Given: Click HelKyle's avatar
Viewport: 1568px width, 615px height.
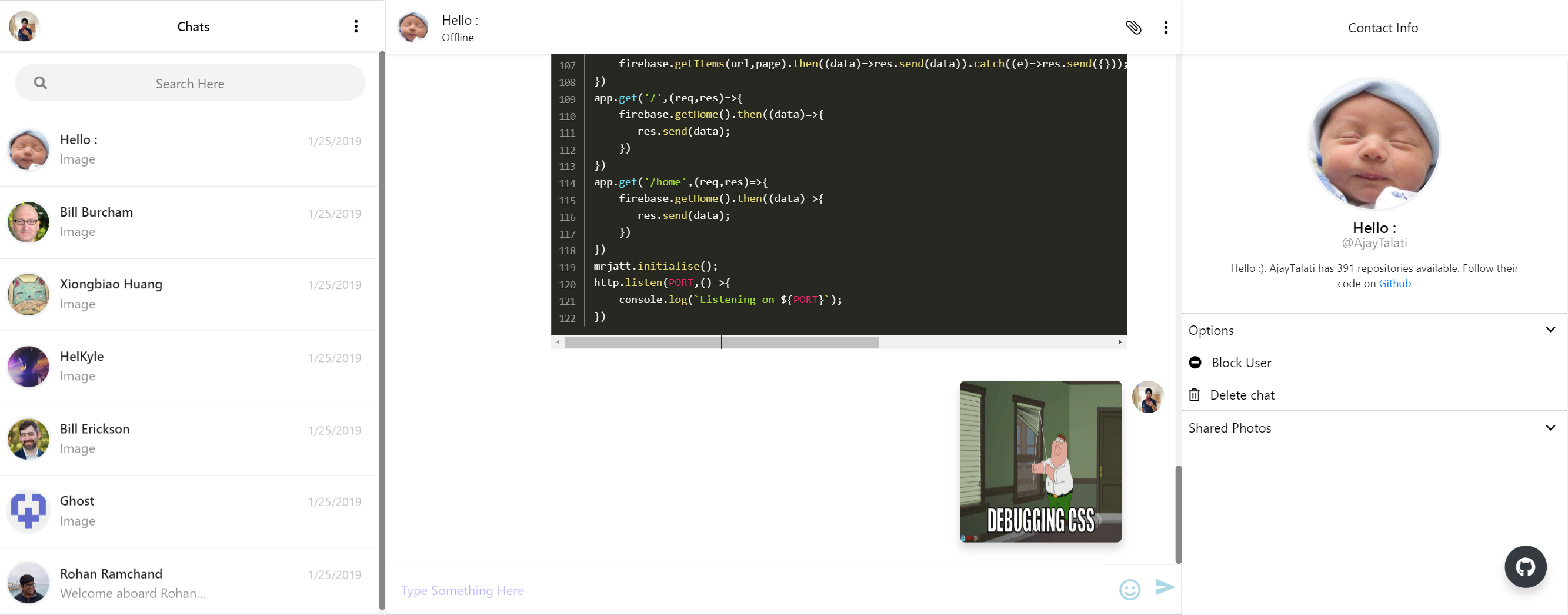Looking at the screenshot, I should (28, 367).
